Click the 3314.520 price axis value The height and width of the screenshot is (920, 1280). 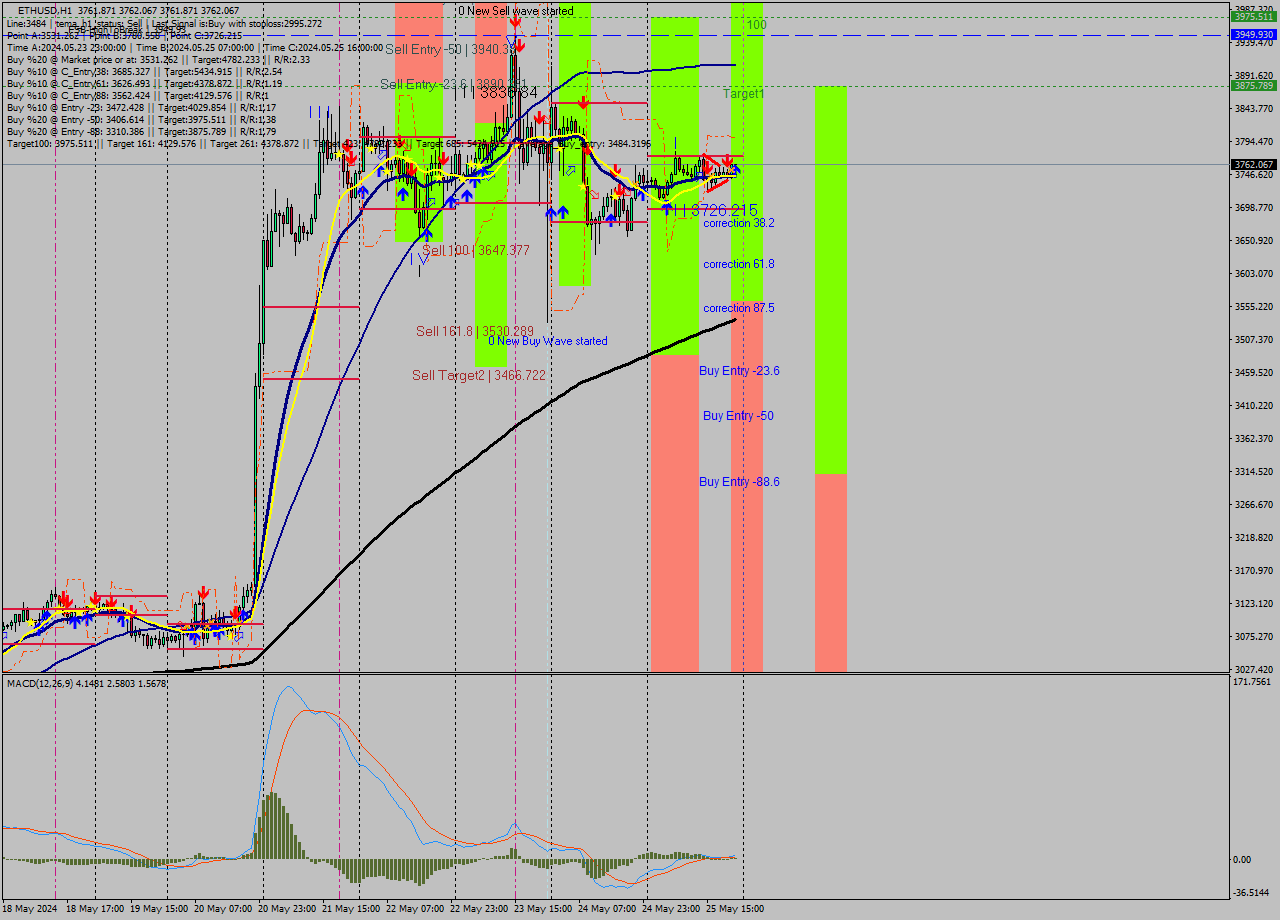[x=1254, y=471]
